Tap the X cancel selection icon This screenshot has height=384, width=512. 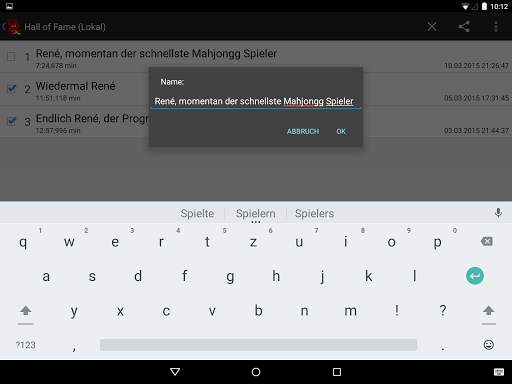tap(432, 27)
